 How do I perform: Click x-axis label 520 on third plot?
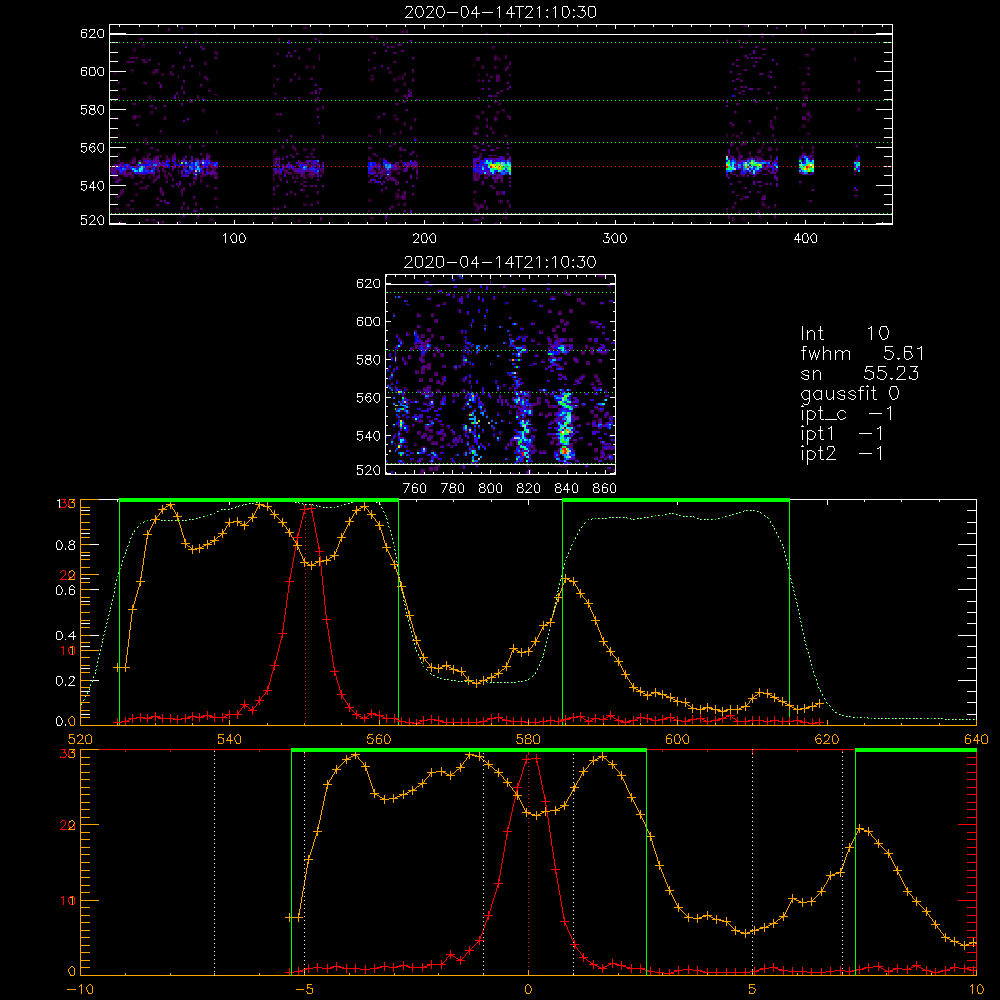coord(80,739)
